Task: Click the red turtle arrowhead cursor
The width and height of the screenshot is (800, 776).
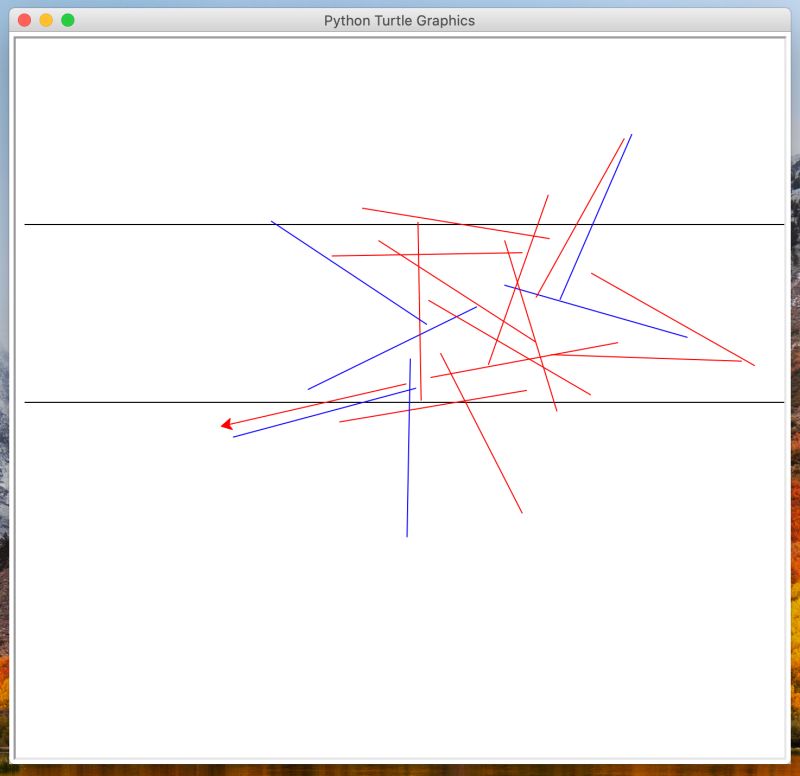Action: tap(228, 424)
